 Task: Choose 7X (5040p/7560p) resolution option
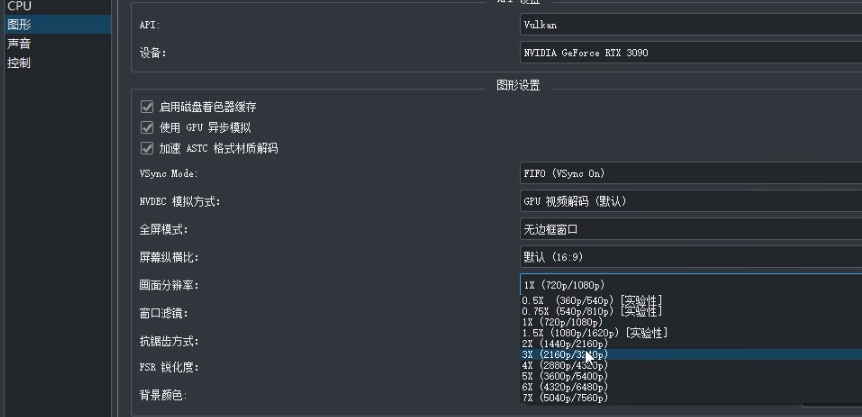[565, 398]
